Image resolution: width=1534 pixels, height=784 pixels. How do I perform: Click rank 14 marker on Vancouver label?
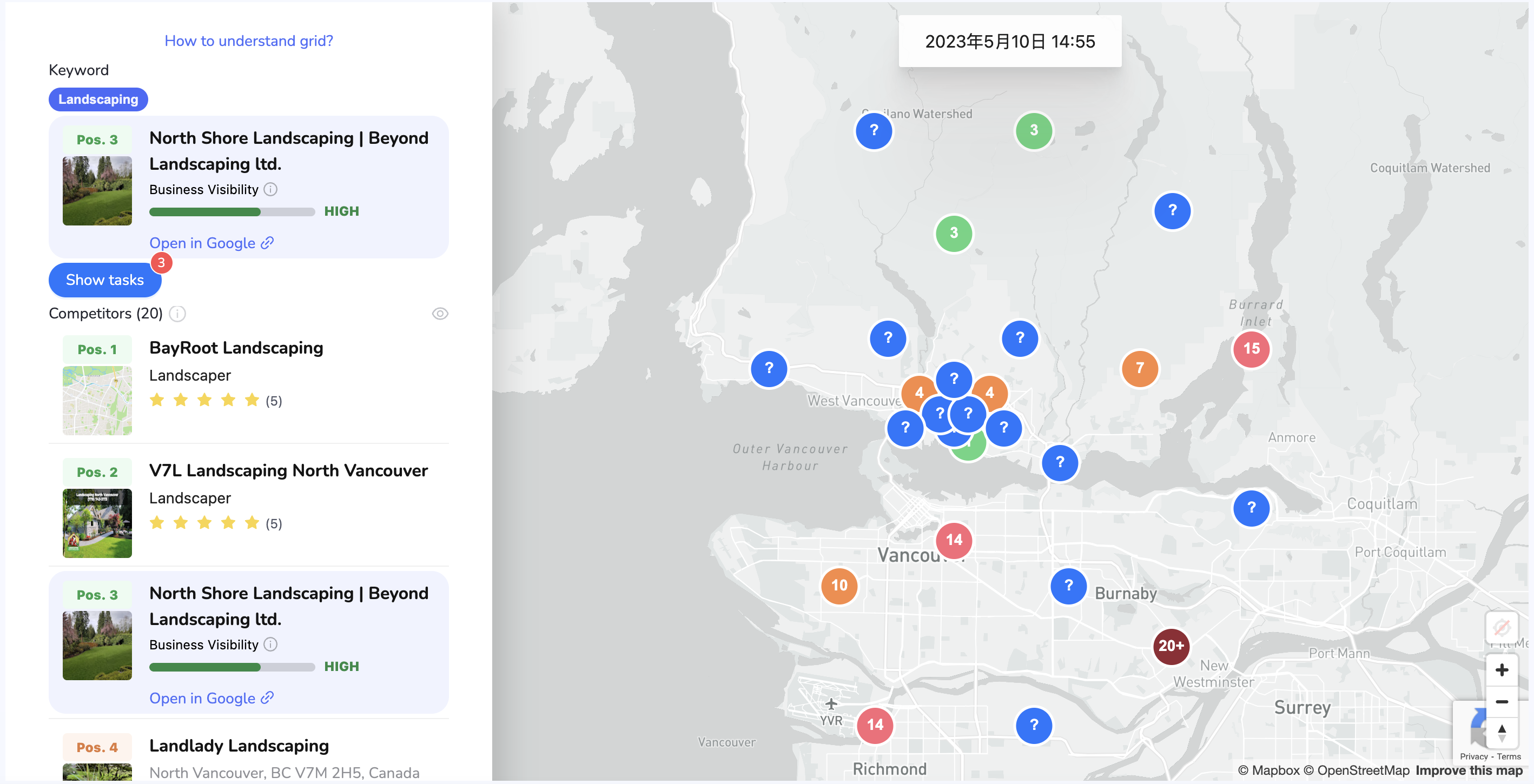tap(954, 541)
